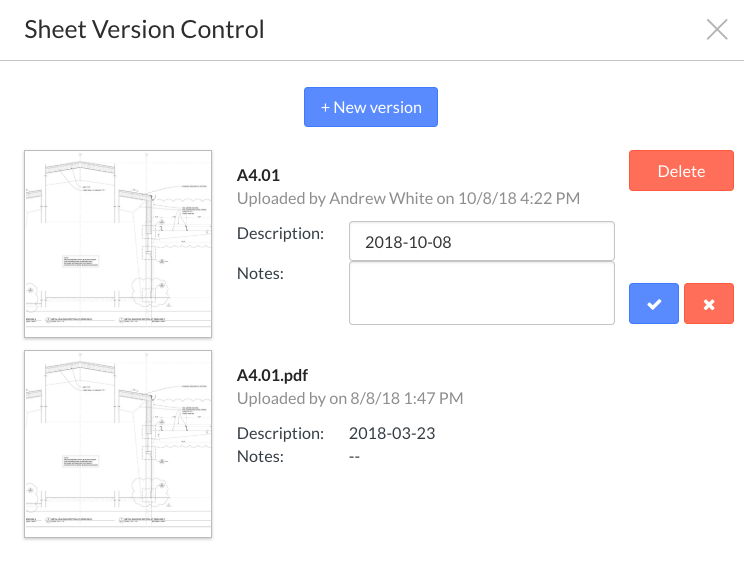Viewport: 744px width, 573px height.
Task: Click the "--" notes value of A4.01.pdf
Action: (354, 456)
